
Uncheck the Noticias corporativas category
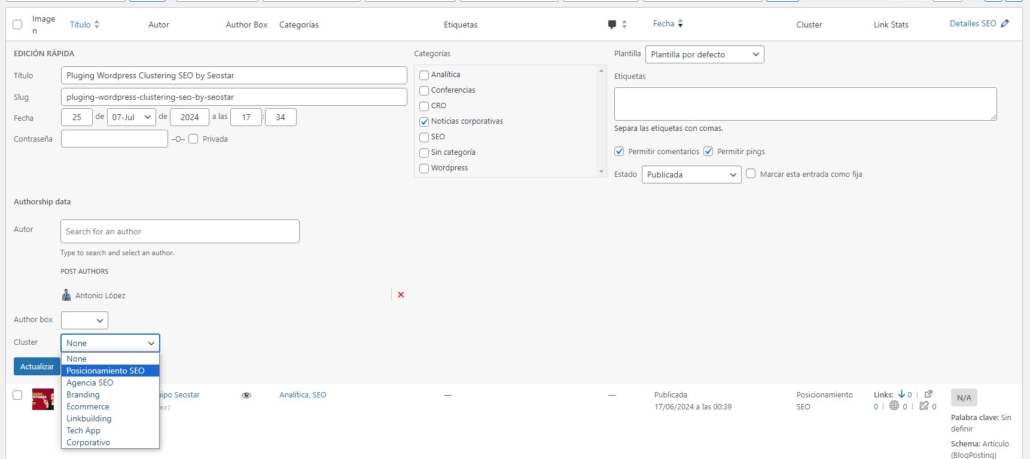[x=424, y=121]
